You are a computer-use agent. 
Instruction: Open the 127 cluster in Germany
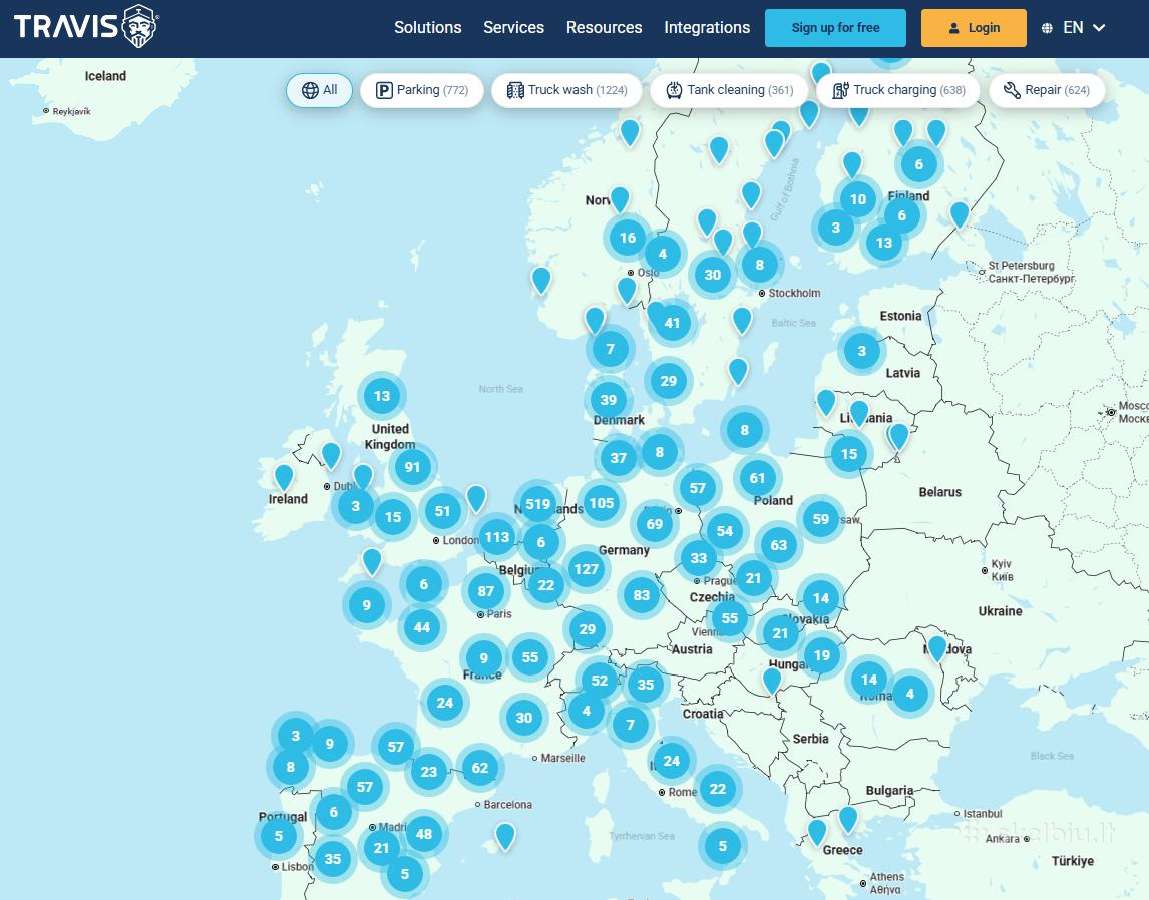tap(586, 569)
